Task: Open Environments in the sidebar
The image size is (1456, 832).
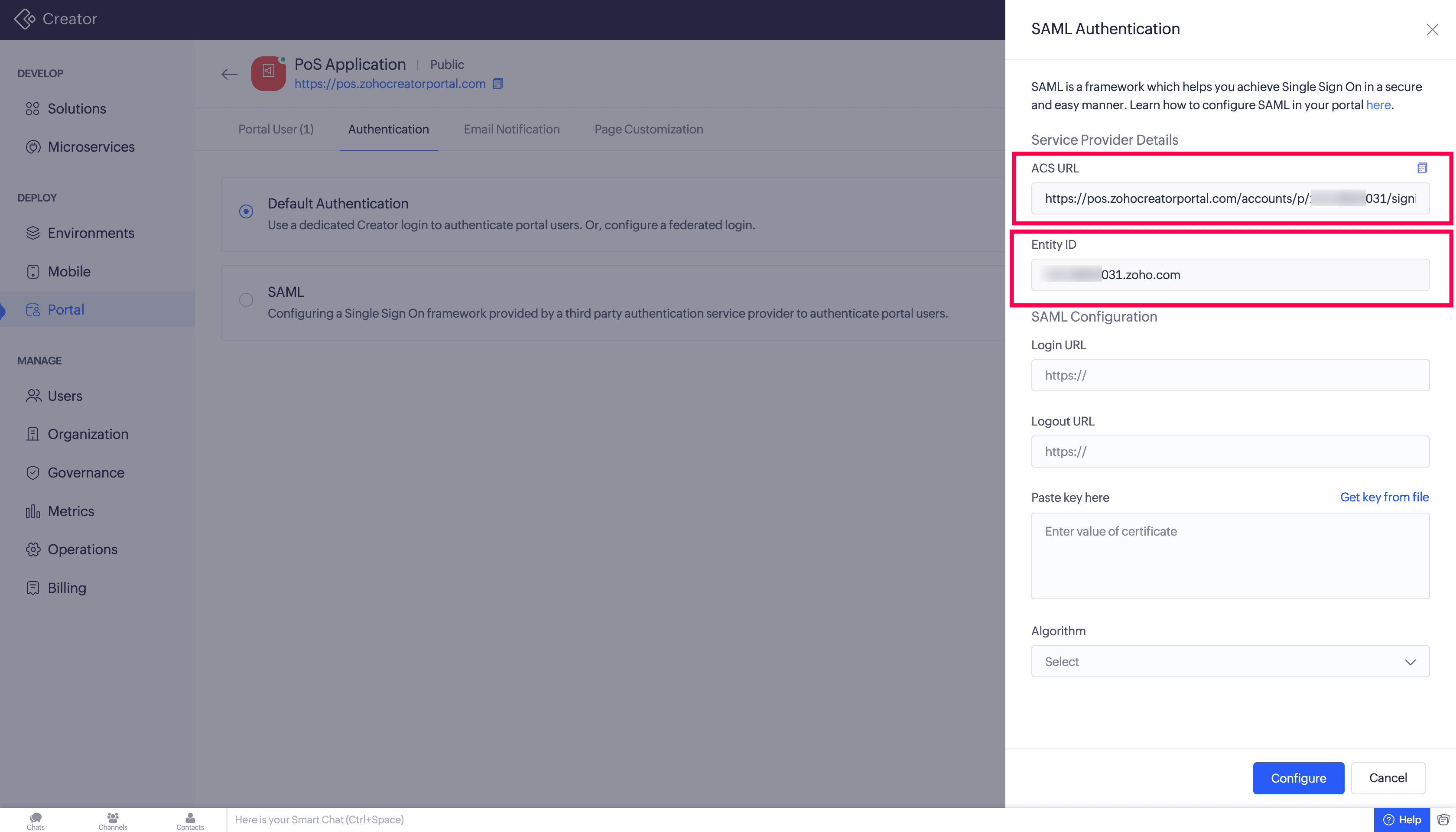Action: click(x=91, y=233)
